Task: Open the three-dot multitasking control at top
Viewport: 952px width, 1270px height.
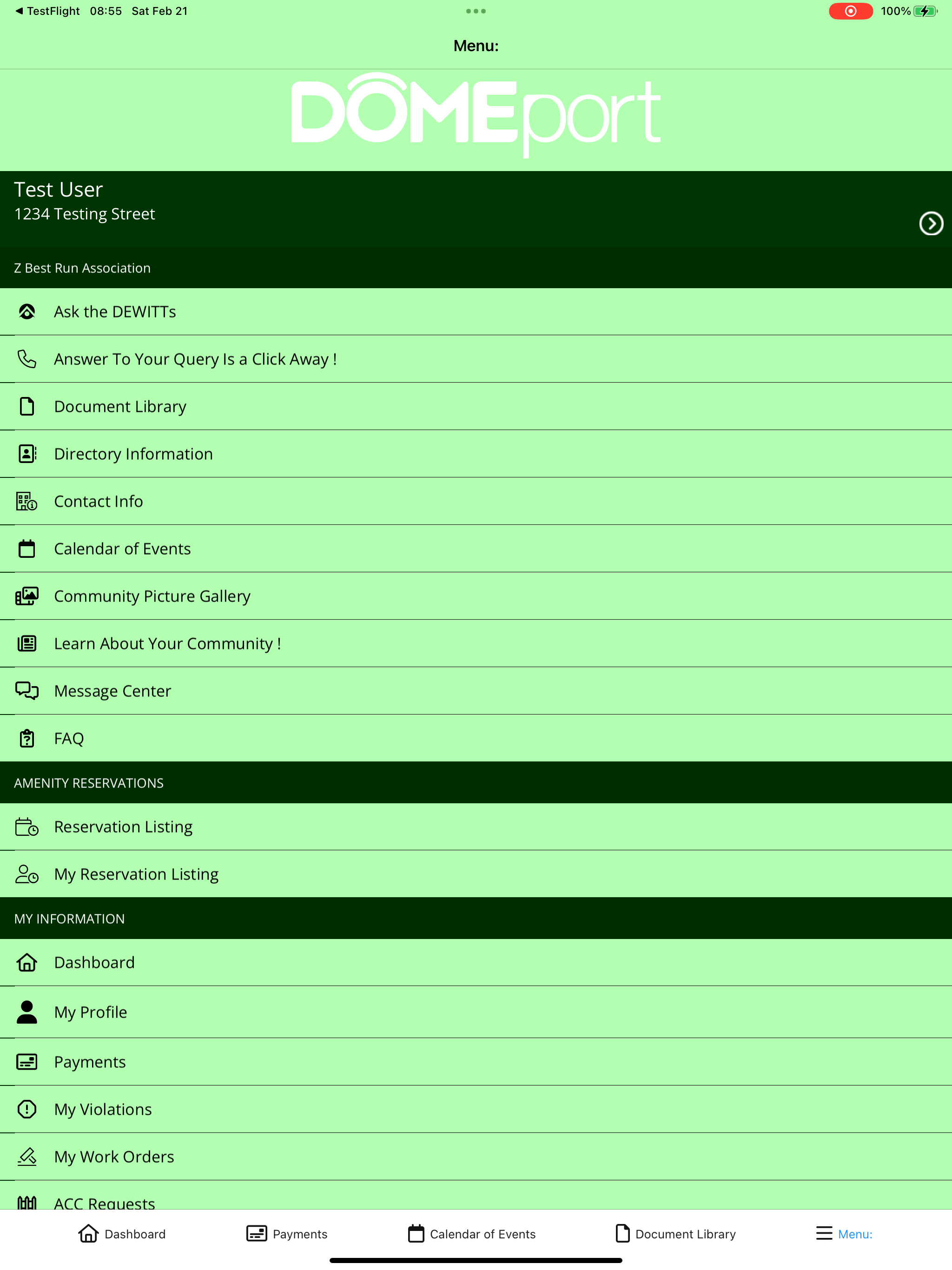Action: coord(476,11)
